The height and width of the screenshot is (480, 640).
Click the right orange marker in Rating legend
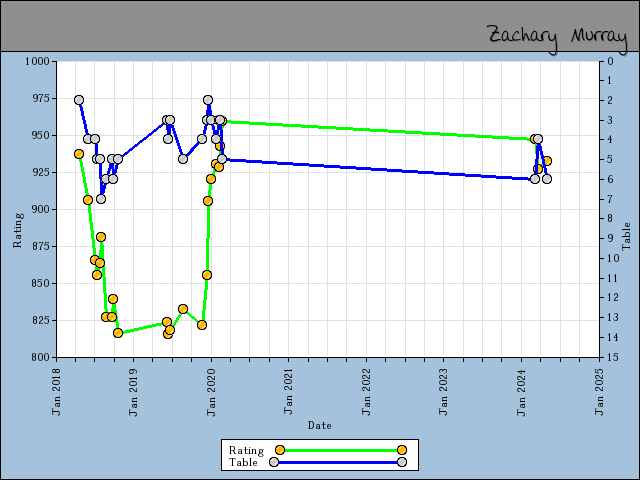point(402,450)
